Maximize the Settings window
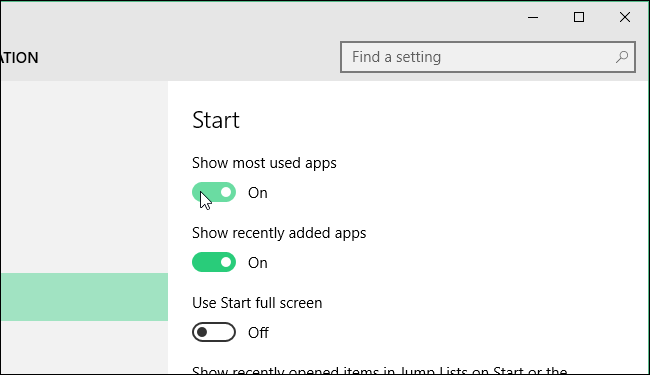Image resolution: width=650 pixels, height=375 pixels. pyautogui.click(x=579, y=17)
